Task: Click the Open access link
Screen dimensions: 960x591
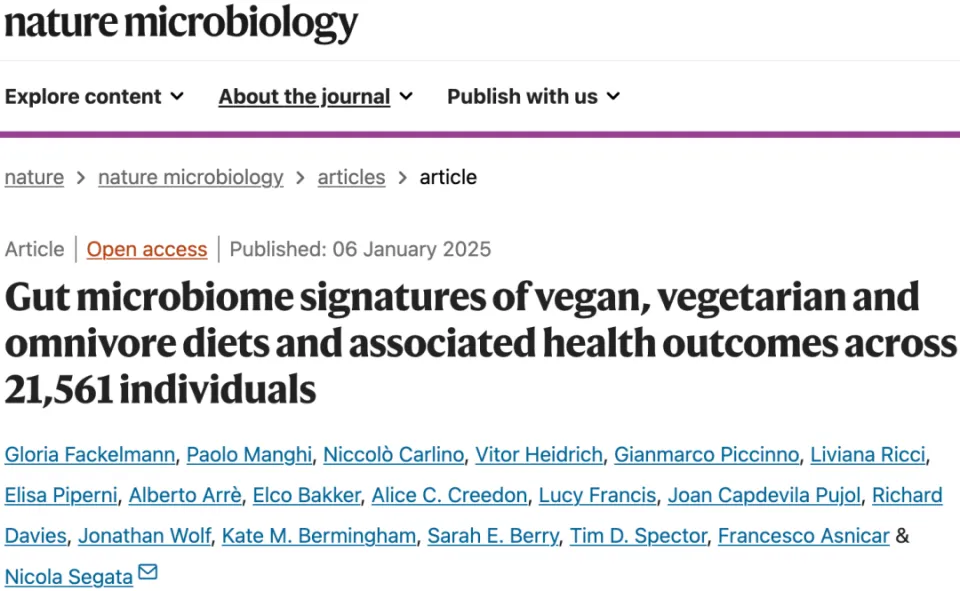Action: point(147,249)
